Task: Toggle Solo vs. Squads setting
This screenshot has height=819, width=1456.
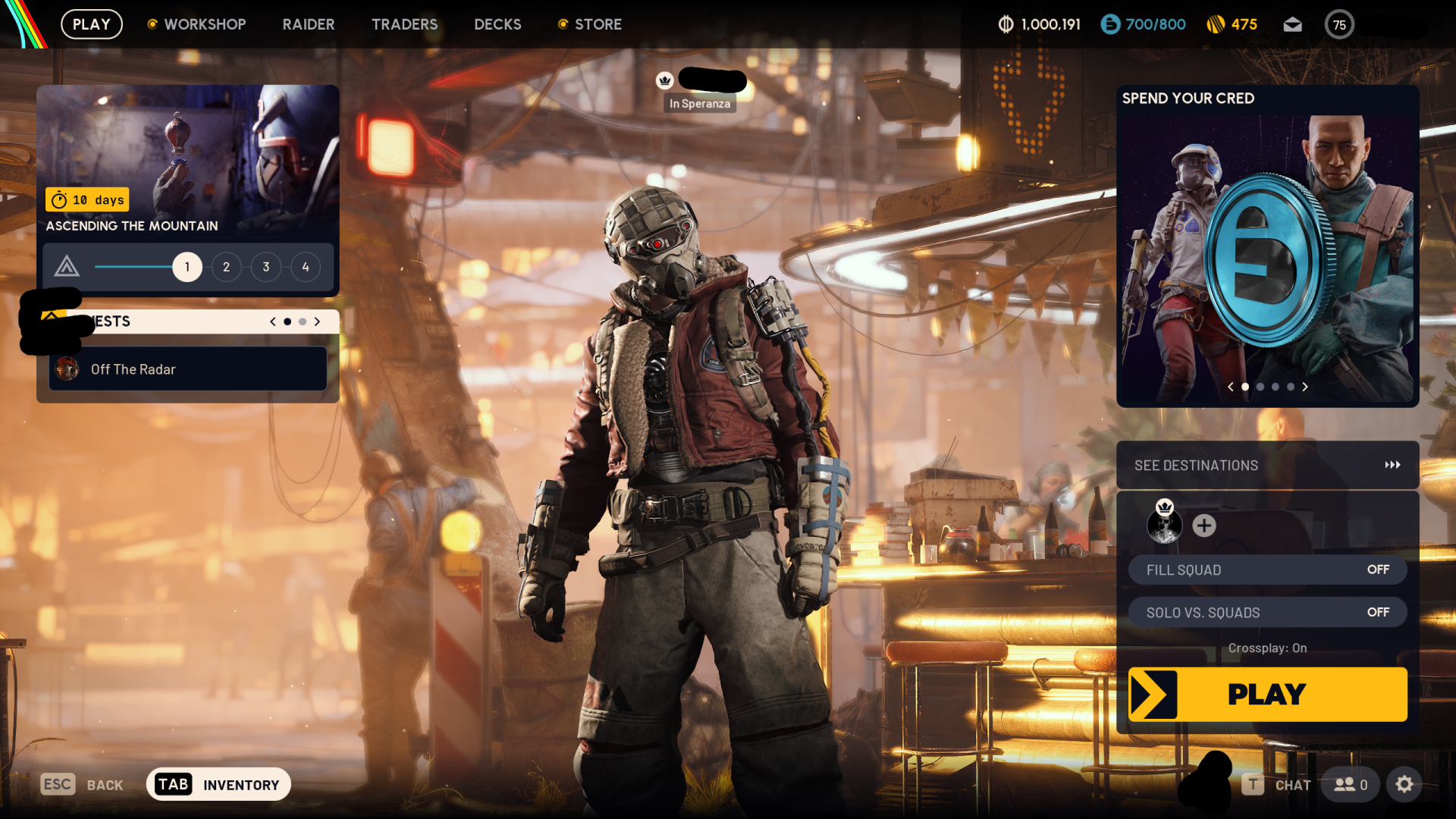Action: [1267, 612]
